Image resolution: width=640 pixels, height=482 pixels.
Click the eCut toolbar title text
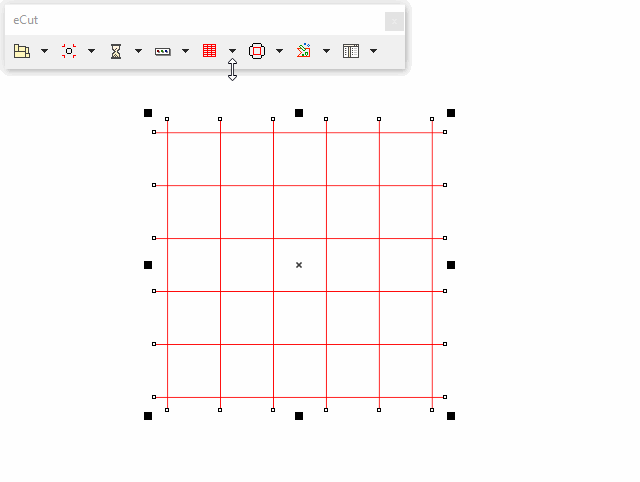point(26,20)
